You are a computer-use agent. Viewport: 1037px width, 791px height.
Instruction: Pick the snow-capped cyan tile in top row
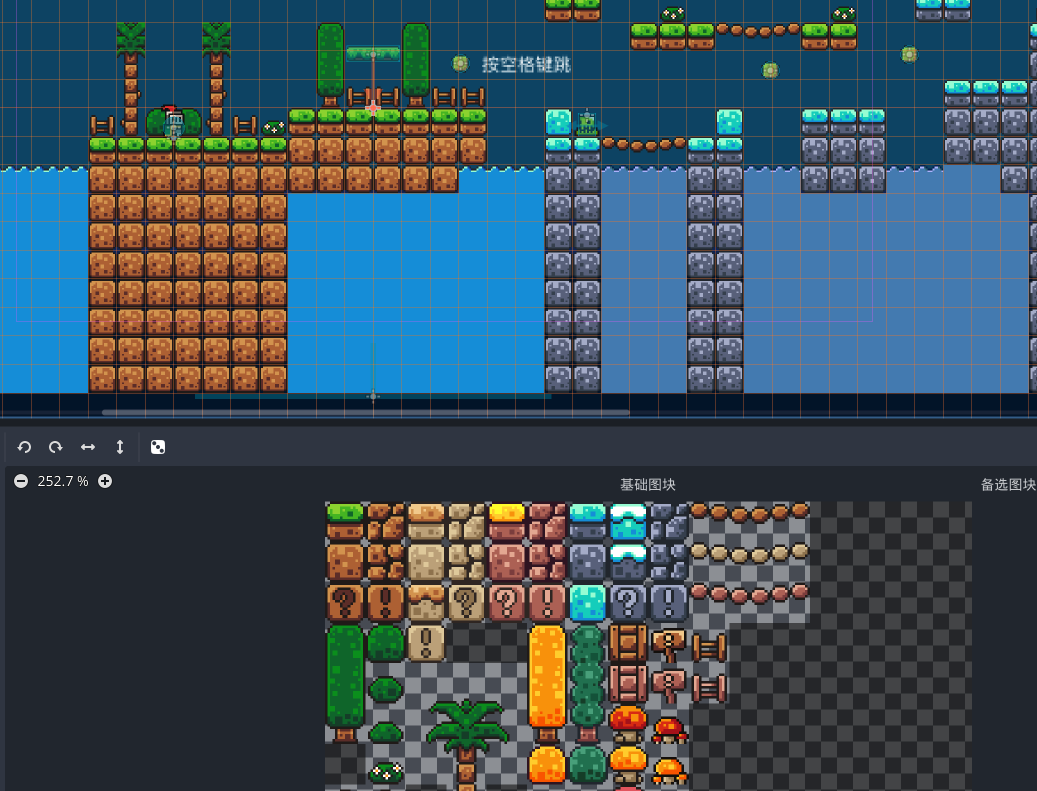pyautogui.click(x=628, y=522)
